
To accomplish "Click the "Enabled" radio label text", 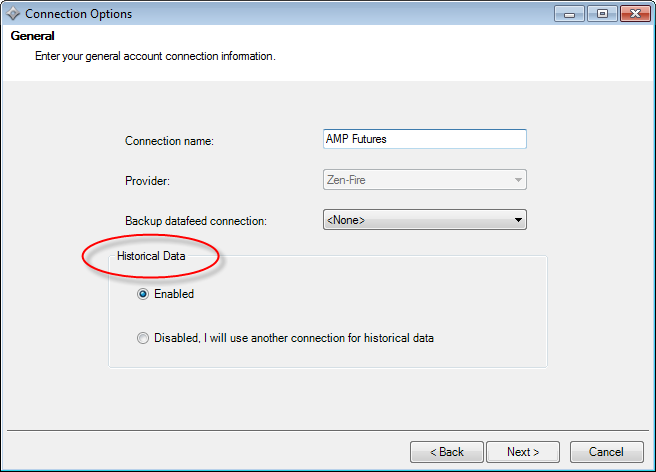I will (174, 295).
